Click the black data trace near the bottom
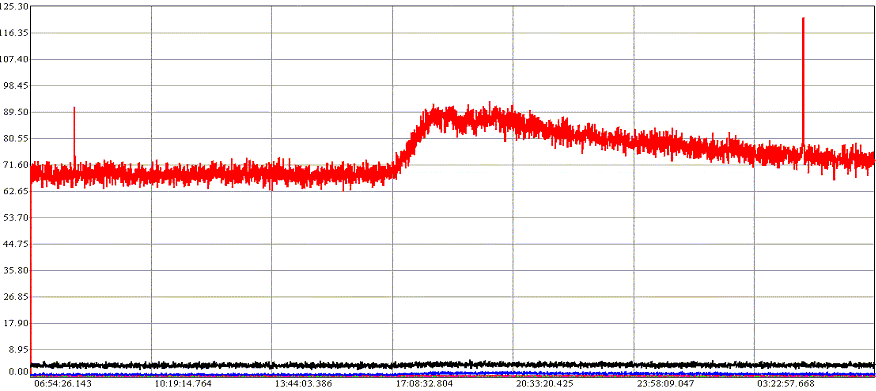This screenshot has height=391, width=876. point(447,365)
